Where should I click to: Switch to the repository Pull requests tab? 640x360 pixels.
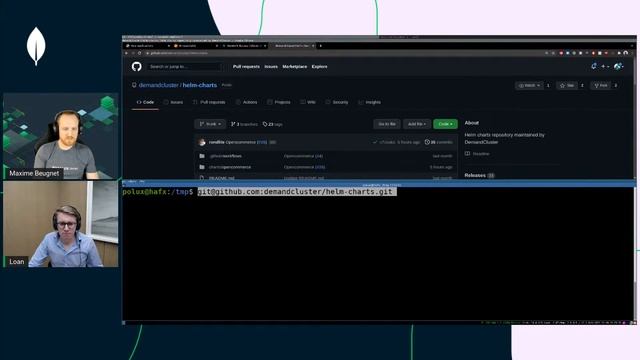coord(209,102)
